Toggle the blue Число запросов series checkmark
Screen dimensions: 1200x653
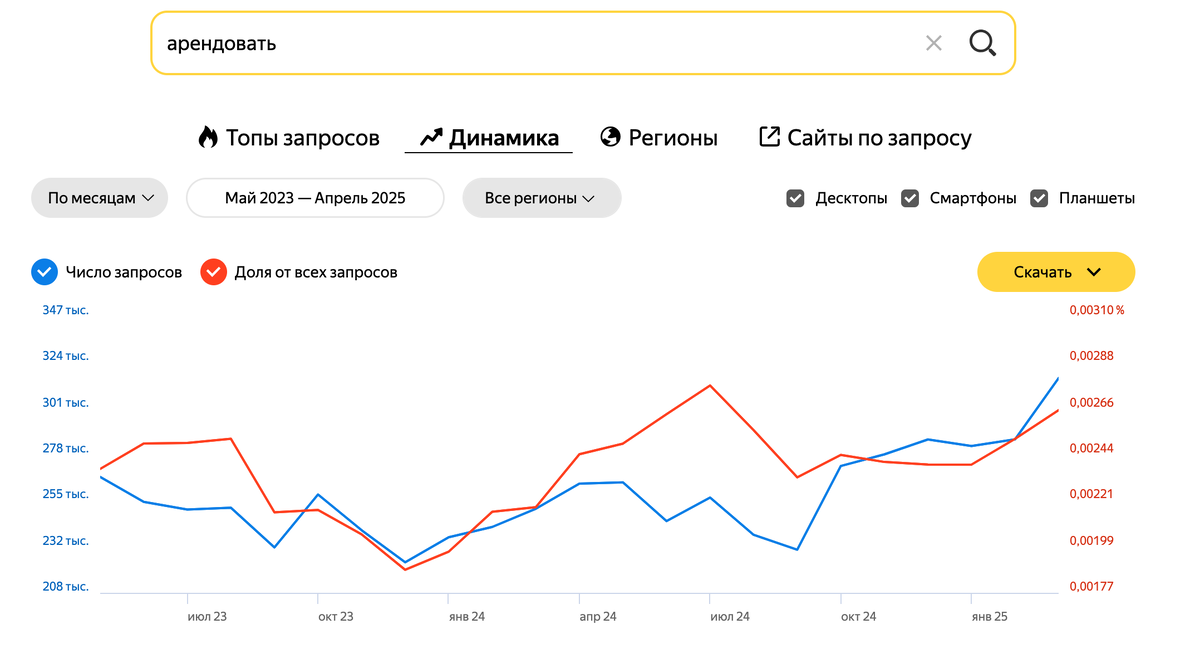pos(44,272)
